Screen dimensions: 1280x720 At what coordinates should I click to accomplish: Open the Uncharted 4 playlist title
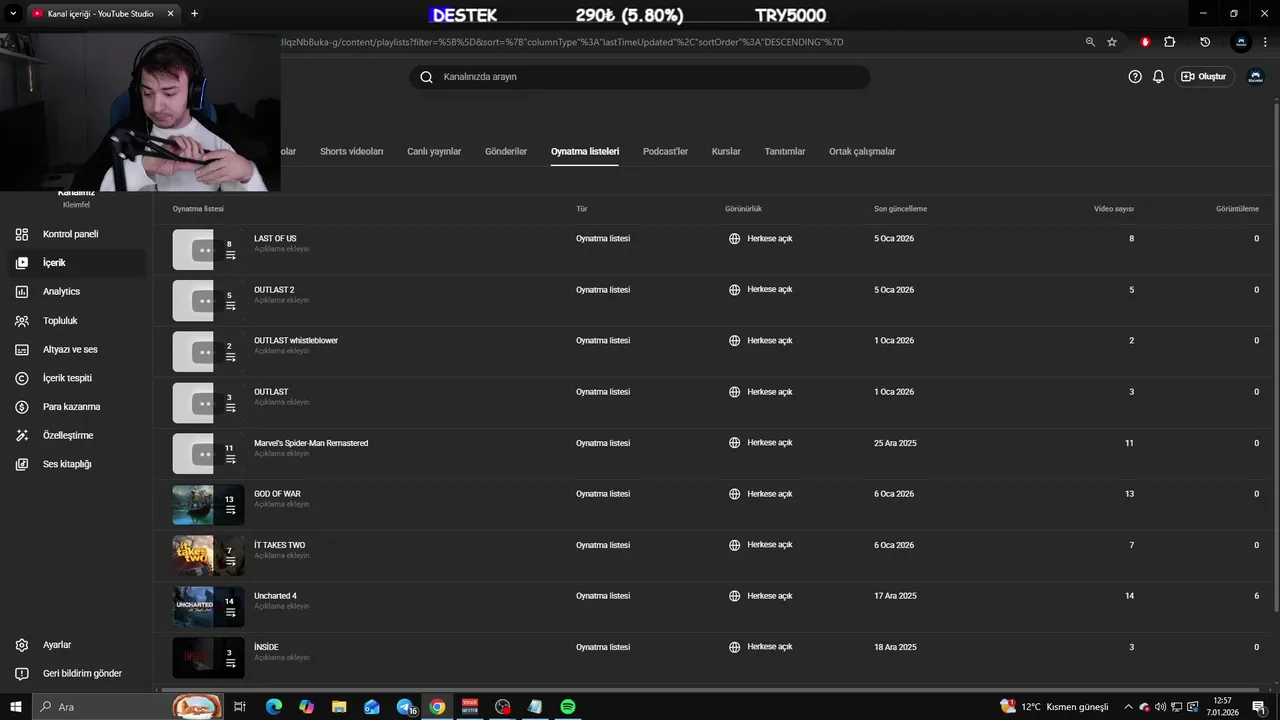click(275, 596)
